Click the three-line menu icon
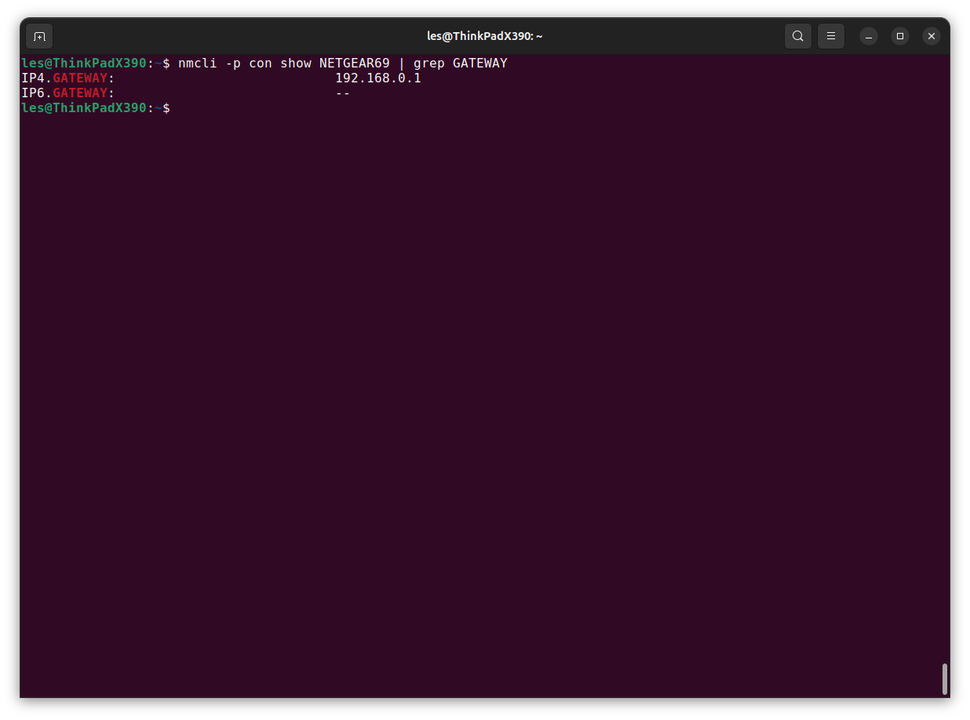The height and width of the screenshot is (720, 970). [830, 36]
